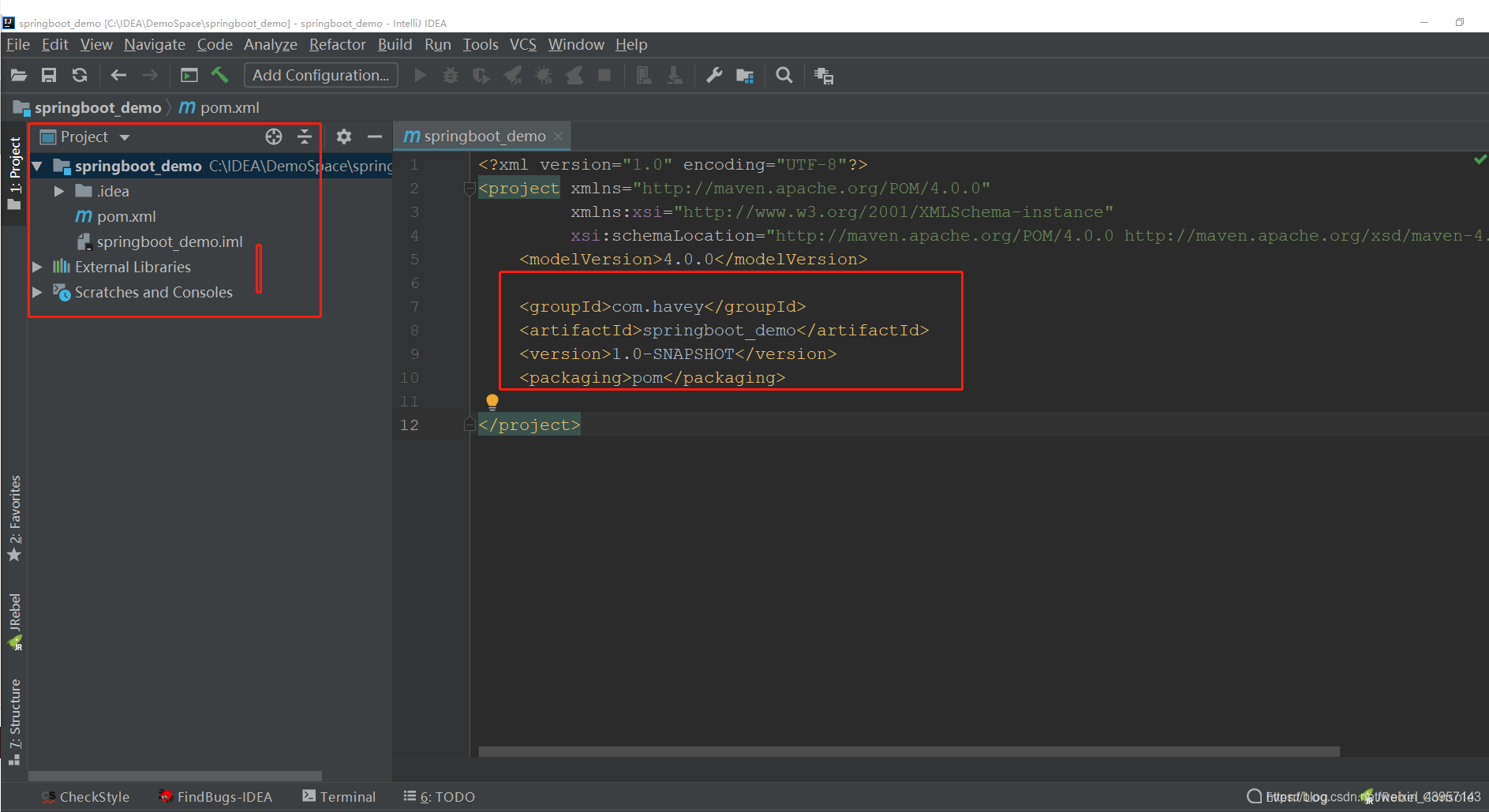
Task: Click the Collapse All icon in Project panel
Action: (305, 137)
